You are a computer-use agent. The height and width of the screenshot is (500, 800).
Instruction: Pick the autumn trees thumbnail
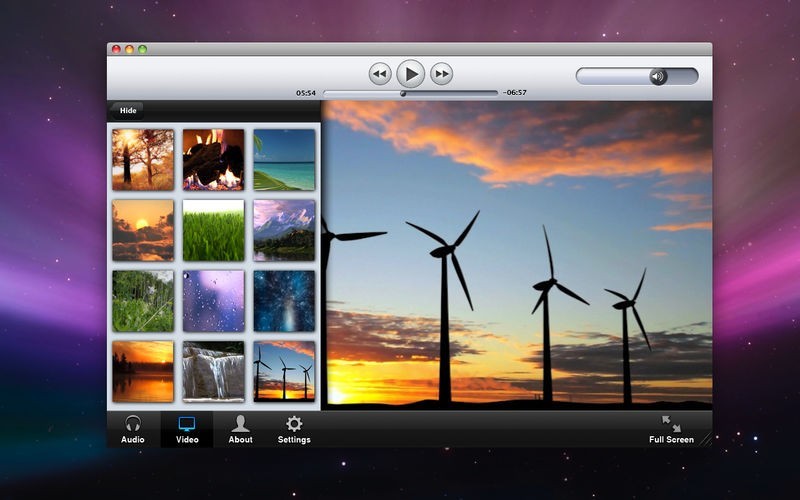143,160
